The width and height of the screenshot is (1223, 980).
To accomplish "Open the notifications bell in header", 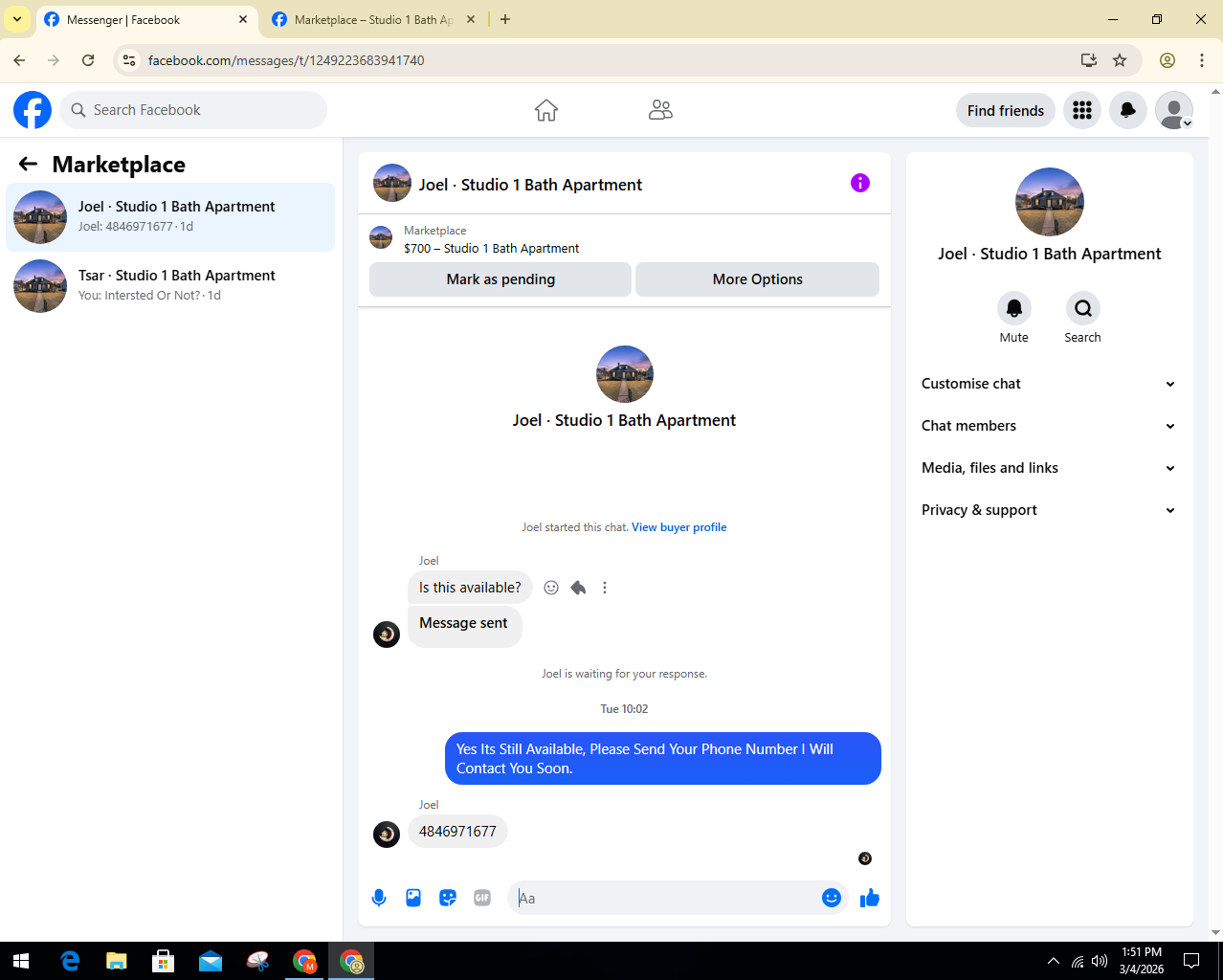I will pos(1128,110).
